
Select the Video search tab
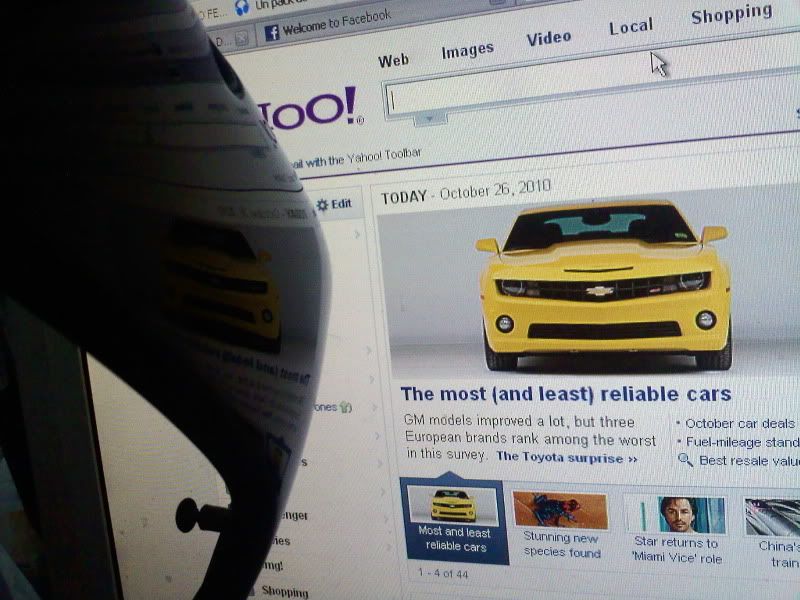(x=548, y=38)
